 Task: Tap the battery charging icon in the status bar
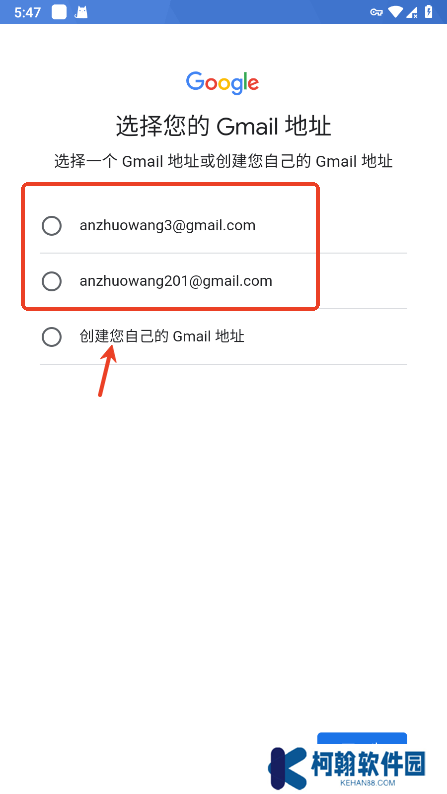pyautogui.click(x=429, y=12)
